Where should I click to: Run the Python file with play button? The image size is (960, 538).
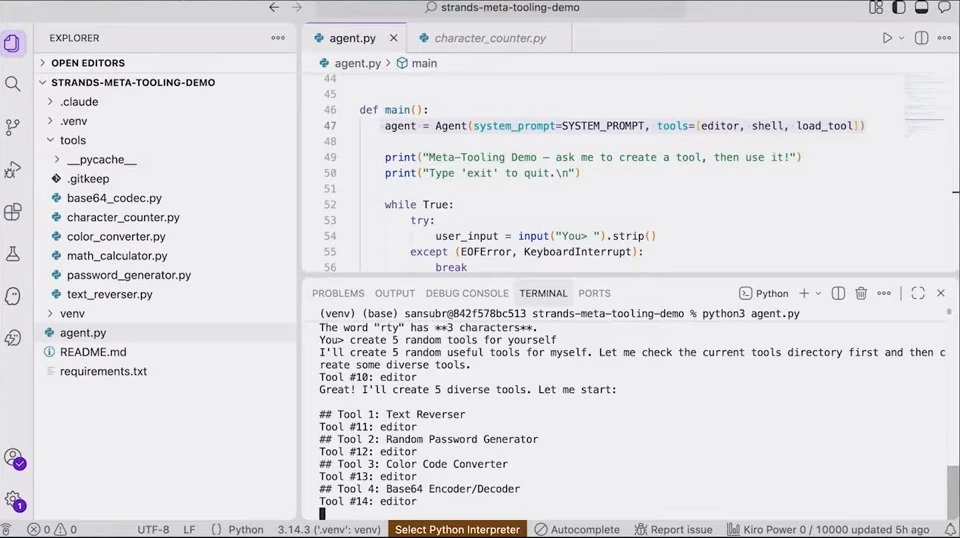[887, 38]
